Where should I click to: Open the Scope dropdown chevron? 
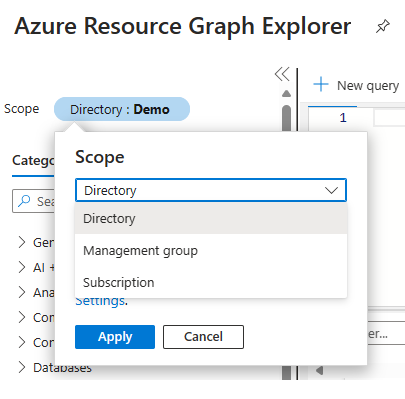point(331,190)
